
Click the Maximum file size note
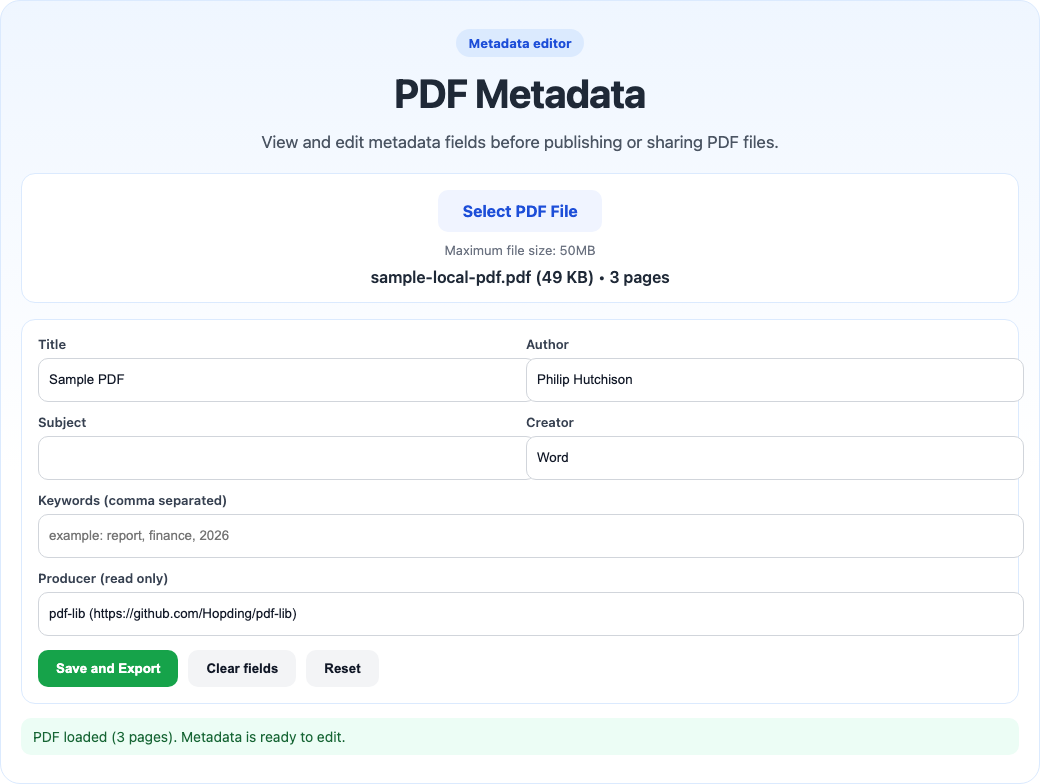pos(519,251)
